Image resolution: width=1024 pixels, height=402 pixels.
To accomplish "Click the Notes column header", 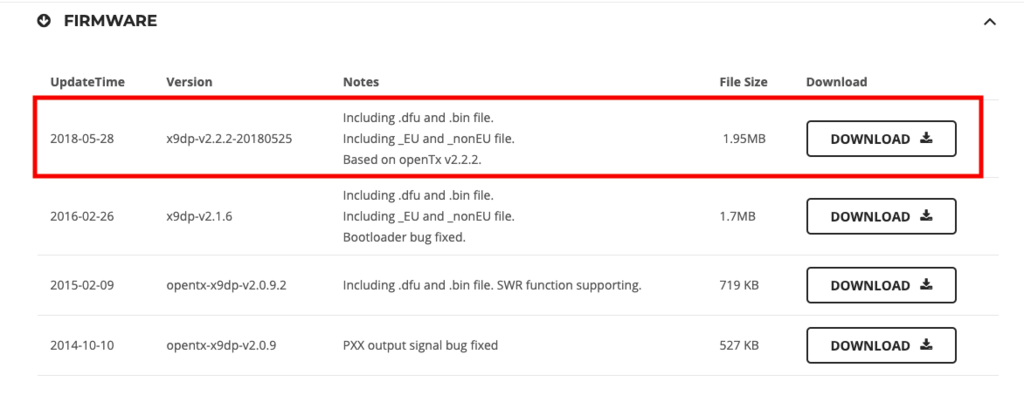I will (361, 81).
